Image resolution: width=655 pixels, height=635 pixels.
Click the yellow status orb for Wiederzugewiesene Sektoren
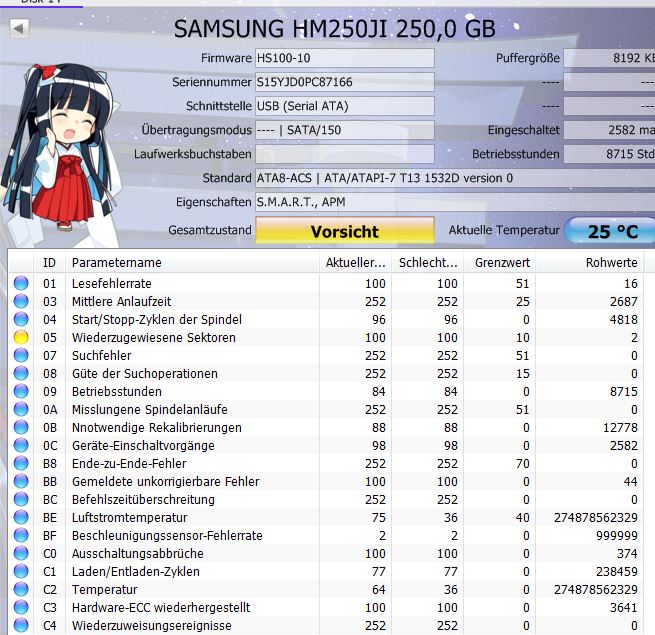coord(21,337)
